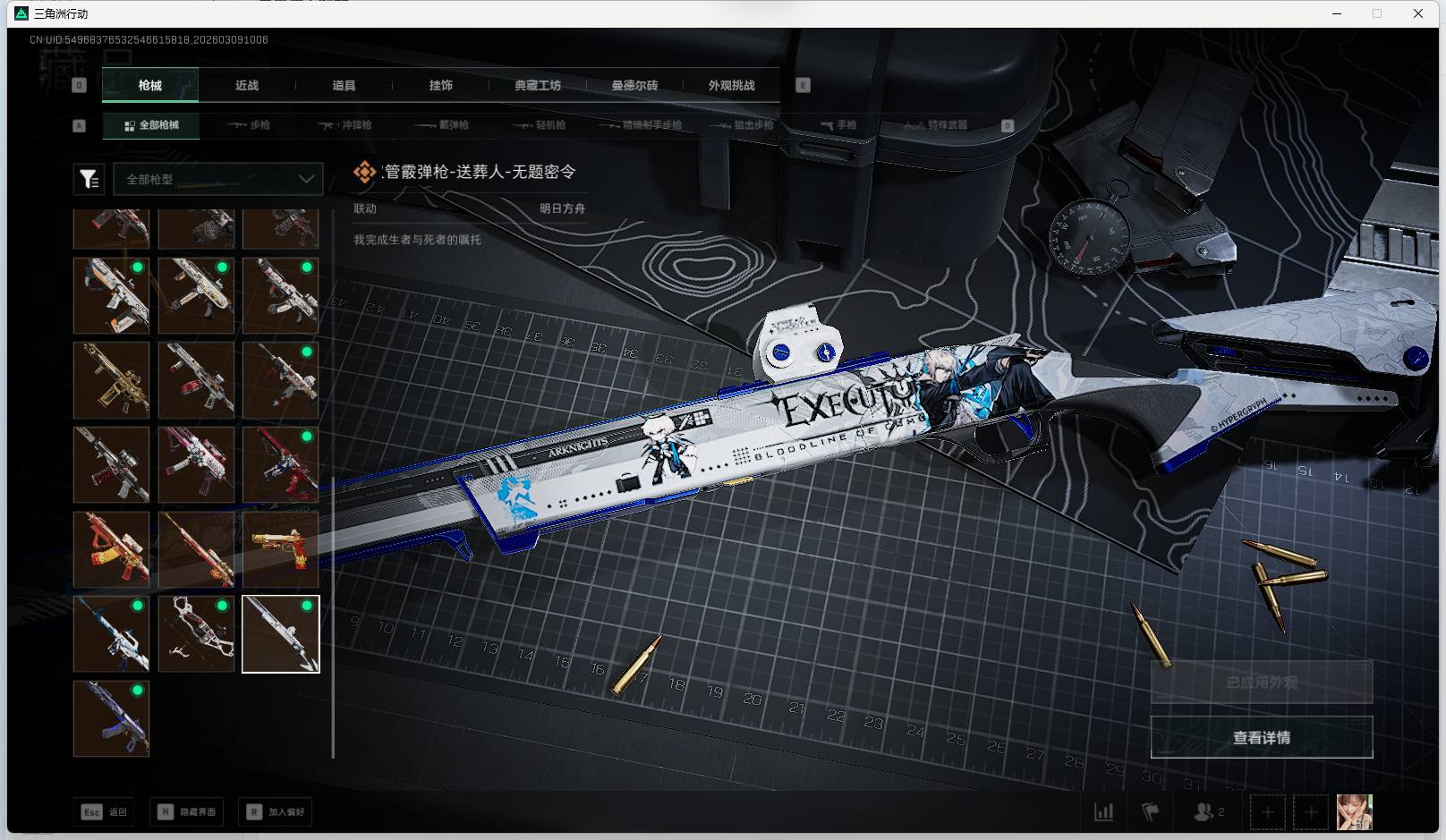Choose the 步枪 rifle category

(249, 125)
